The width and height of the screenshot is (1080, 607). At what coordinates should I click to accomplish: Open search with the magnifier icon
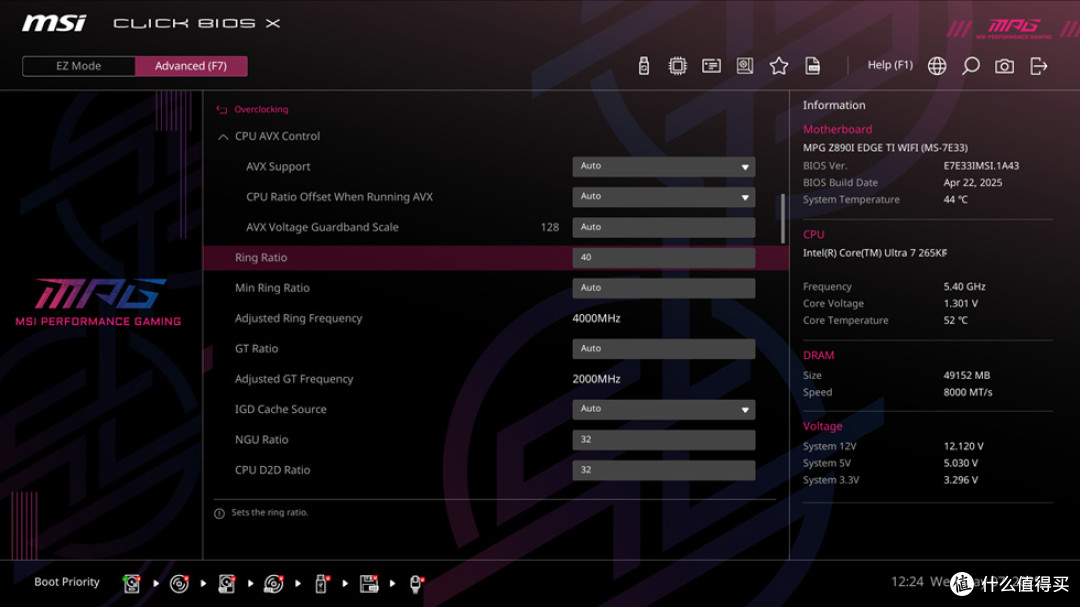970,65
